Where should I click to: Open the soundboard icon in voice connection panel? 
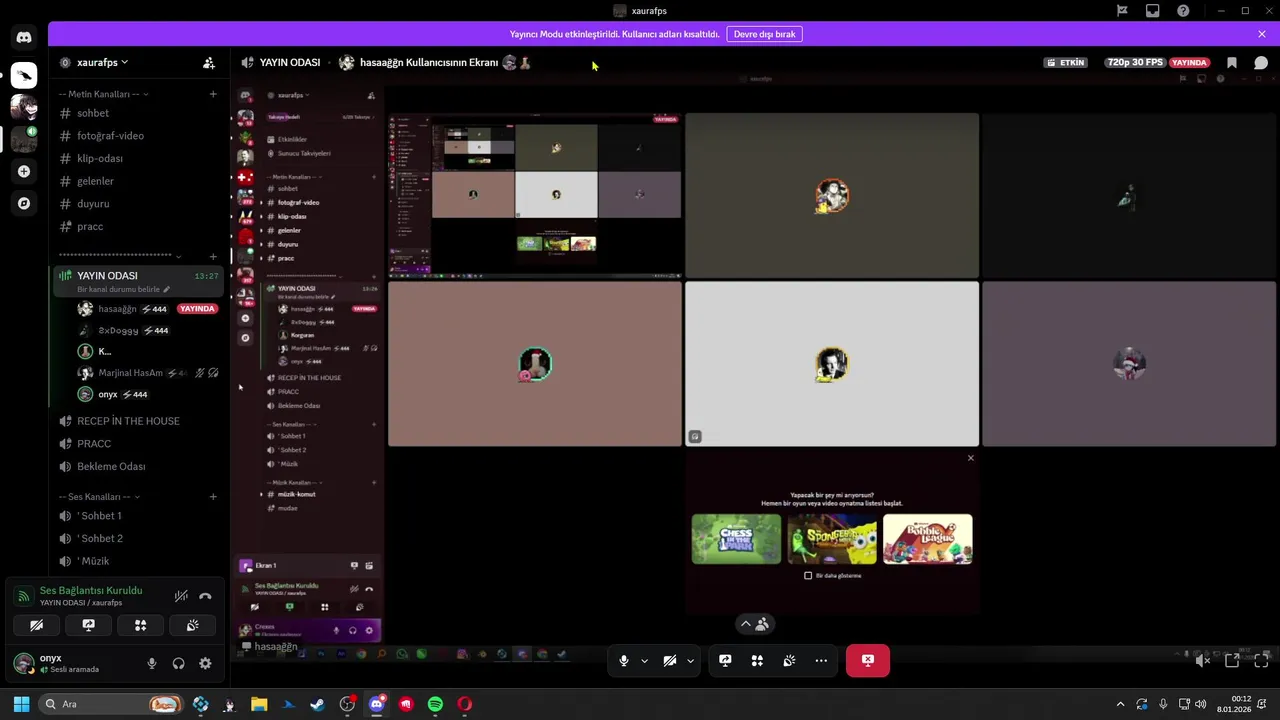click(192, 625)
